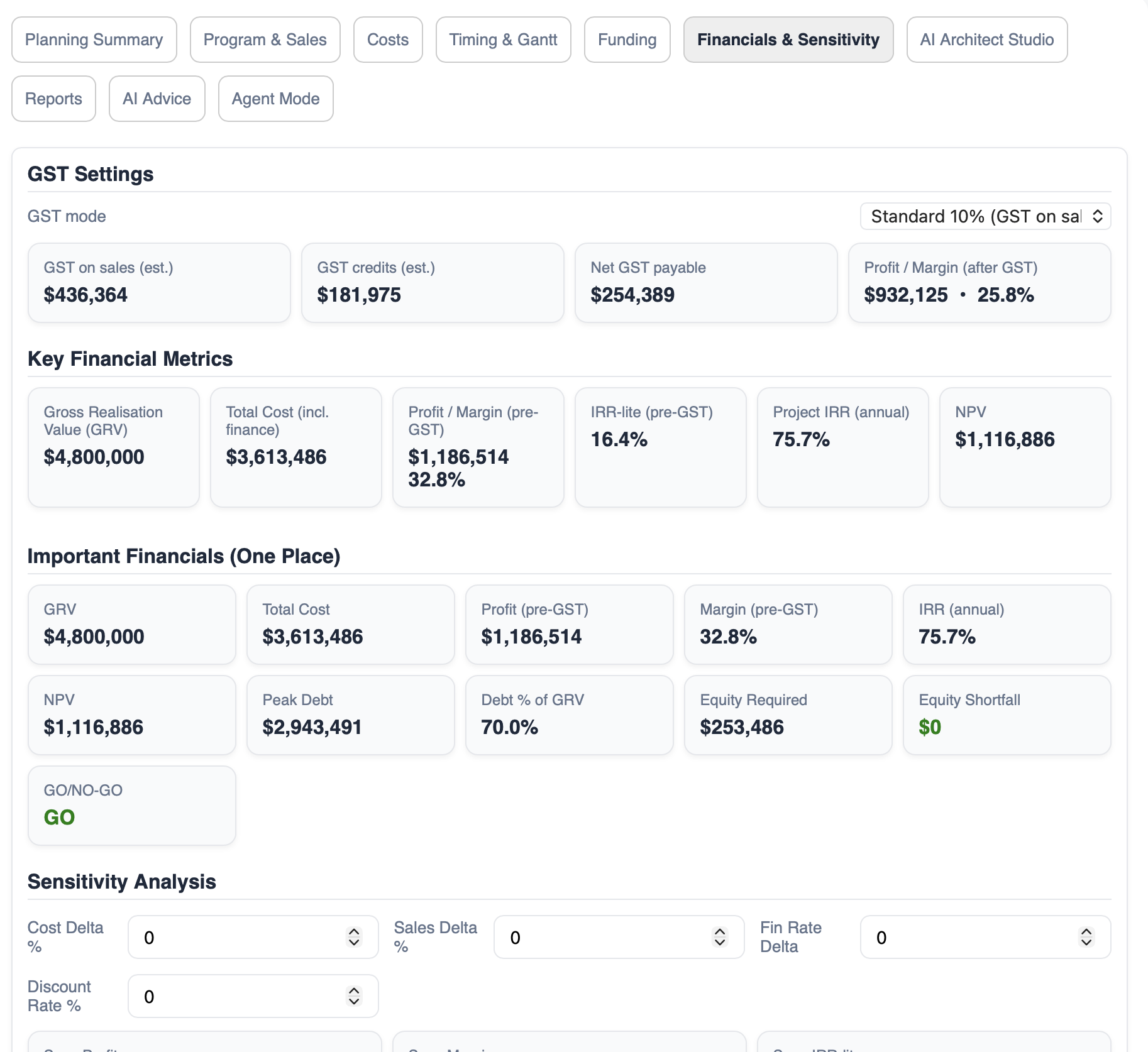
Task: Open AI Architect Studio tab
Action: click(987, 40)
